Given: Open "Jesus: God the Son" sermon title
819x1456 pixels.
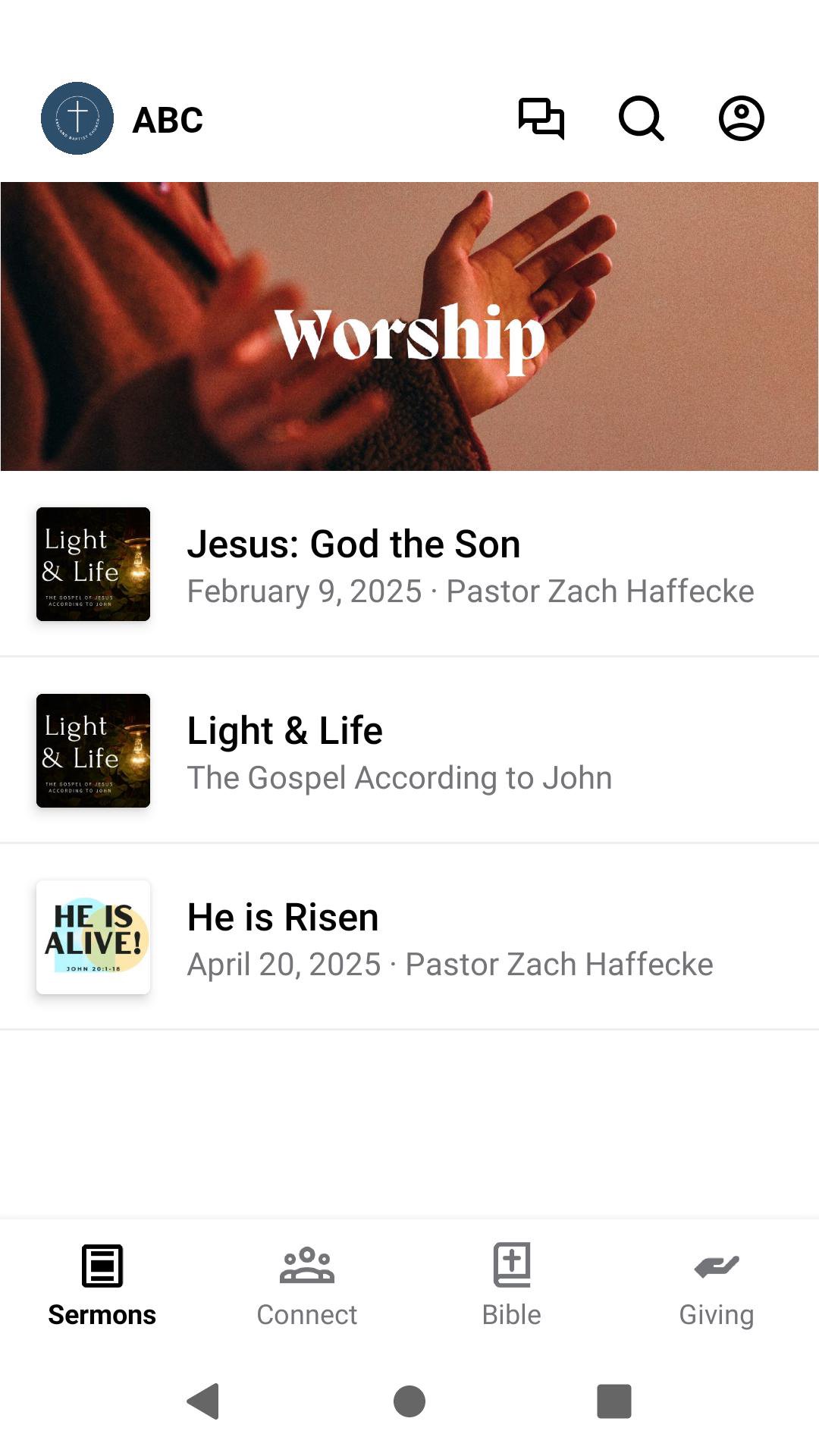Looking at the screenshot, I should 353,544.
